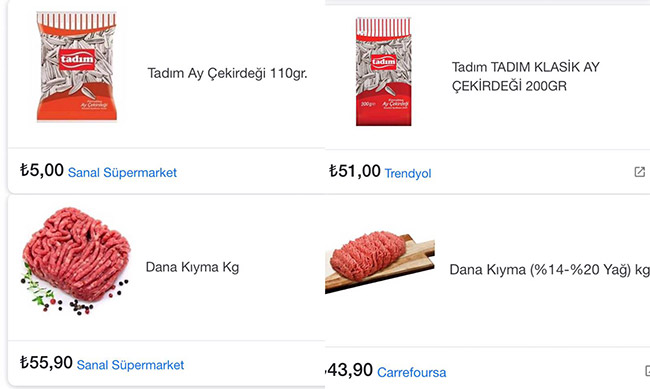This screenshot has height=389, width=650.
Task: Click the tadım logo on the 110gr package
Action: click(x=77, y=59)
